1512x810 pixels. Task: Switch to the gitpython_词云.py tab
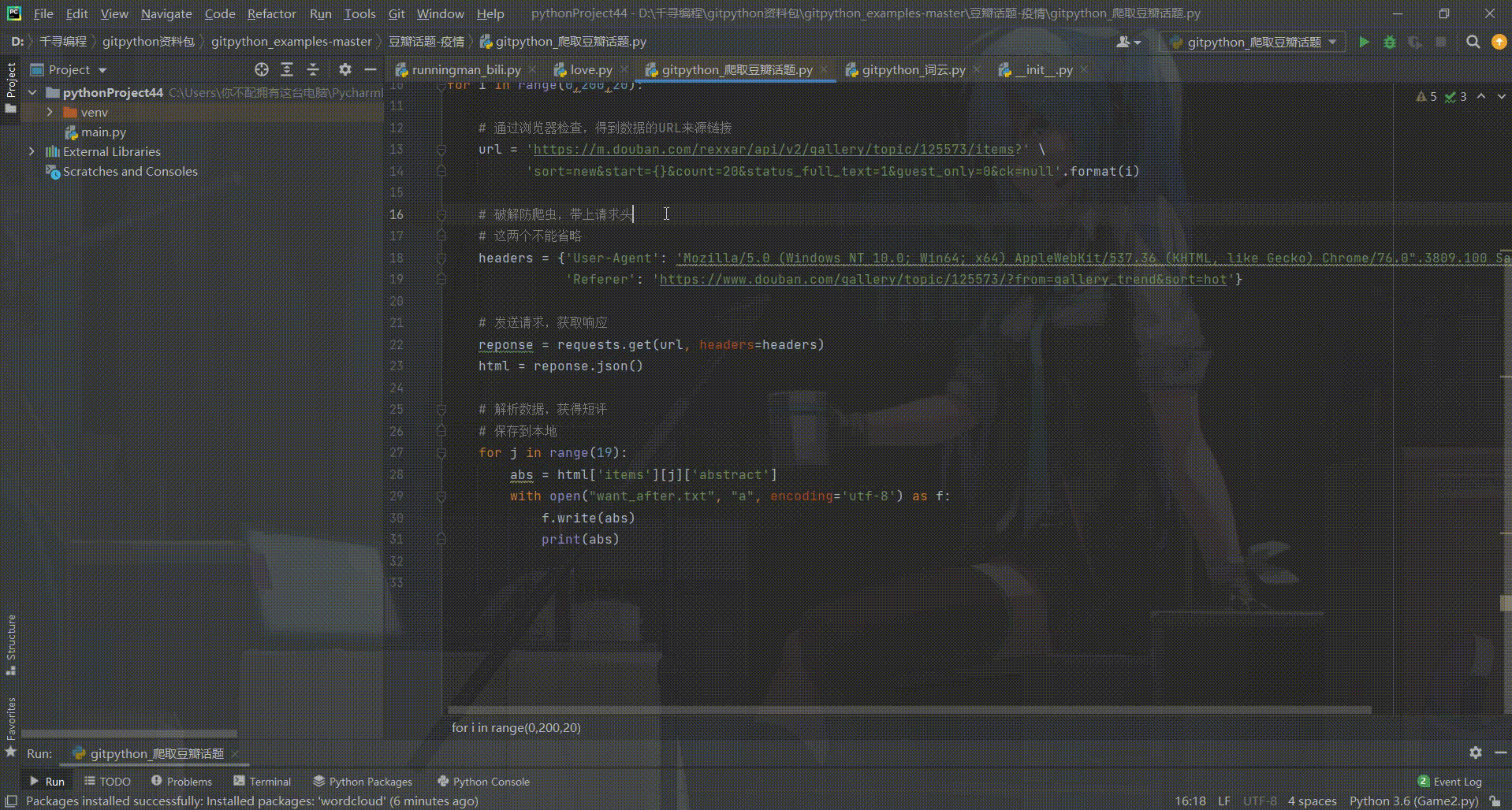[913, 69]
